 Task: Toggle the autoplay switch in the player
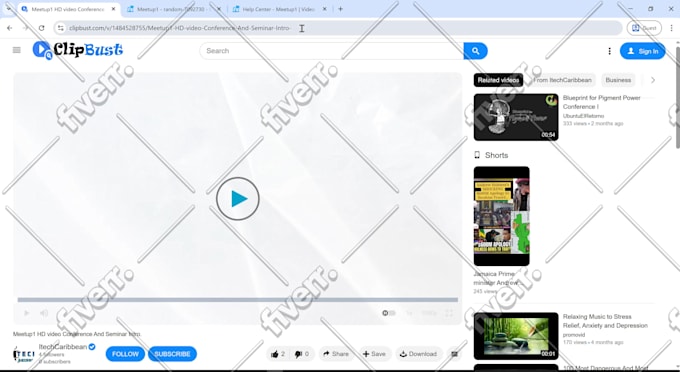[x=389, y=313]
